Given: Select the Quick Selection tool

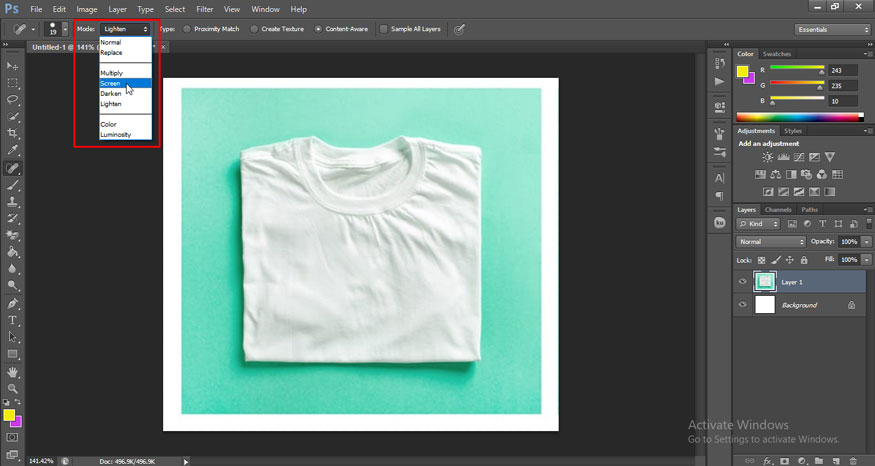Looking at the screenshot, I should pyautogui.click(x=12, y=117).
